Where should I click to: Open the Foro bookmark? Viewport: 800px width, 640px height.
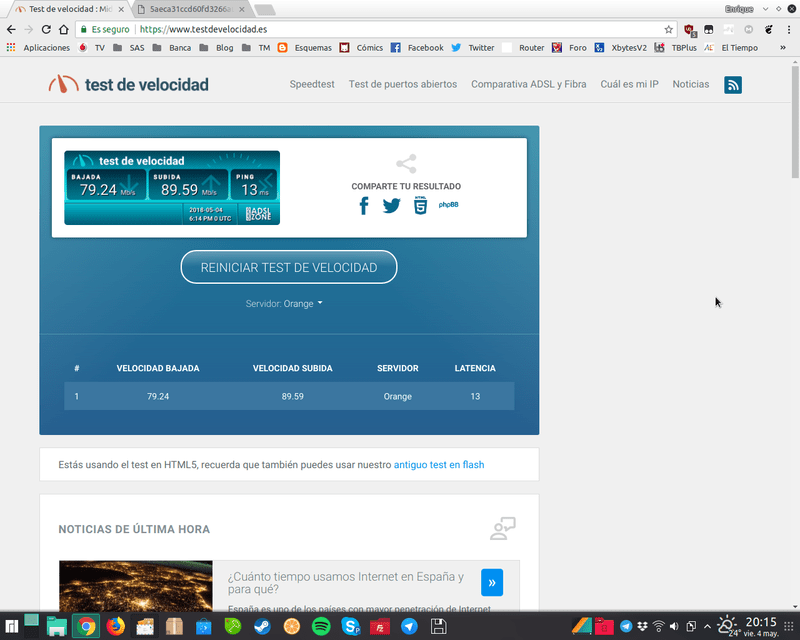coord(569,47)
